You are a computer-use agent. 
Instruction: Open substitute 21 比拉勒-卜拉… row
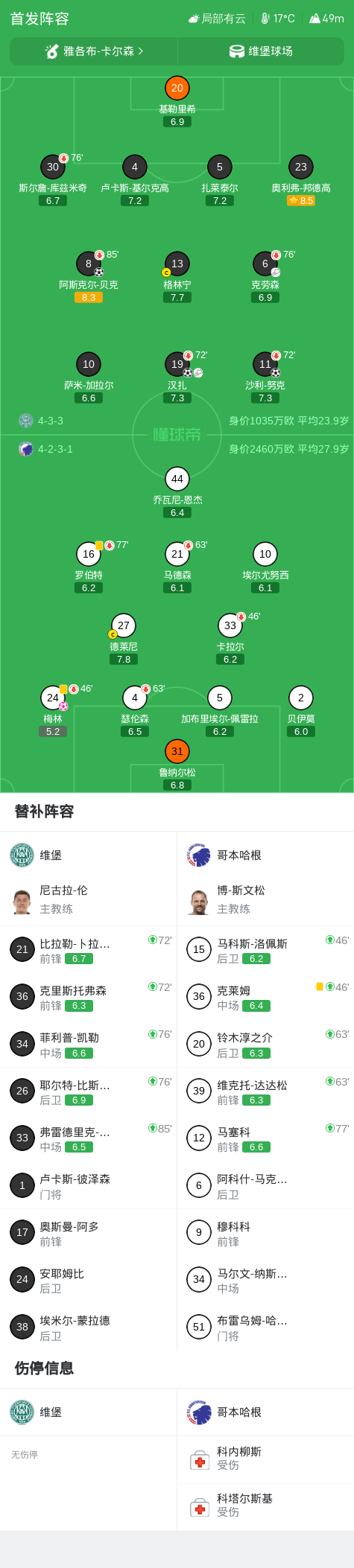tap(89, 949)
